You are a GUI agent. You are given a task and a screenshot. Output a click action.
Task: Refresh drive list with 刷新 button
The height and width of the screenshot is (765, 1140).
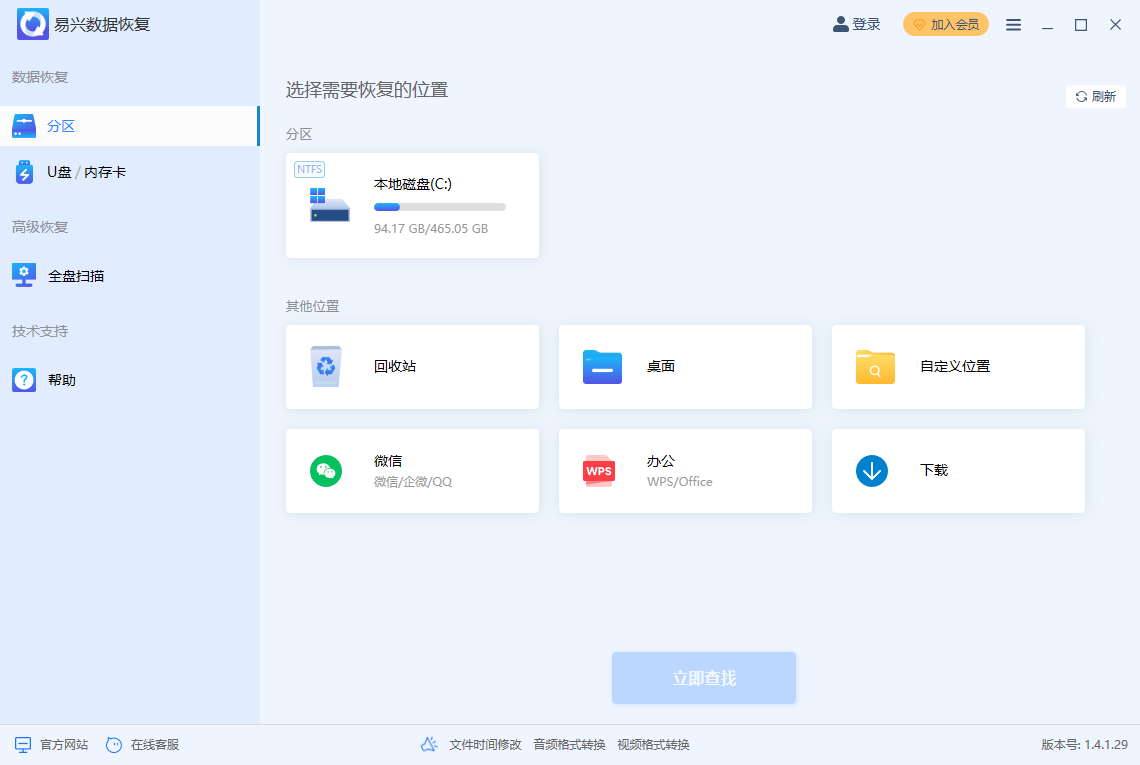pos(1095,96)
